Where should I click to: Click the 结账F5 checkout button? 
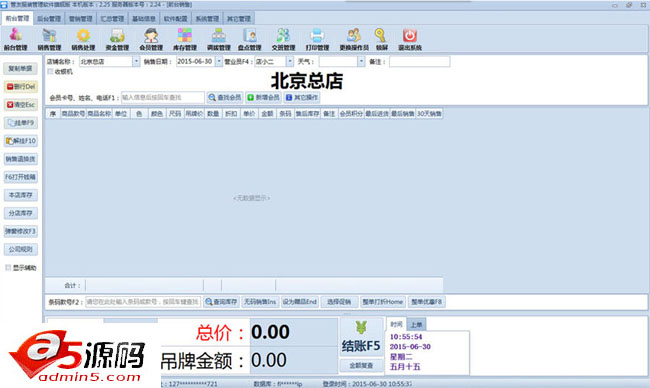[361, 337]
